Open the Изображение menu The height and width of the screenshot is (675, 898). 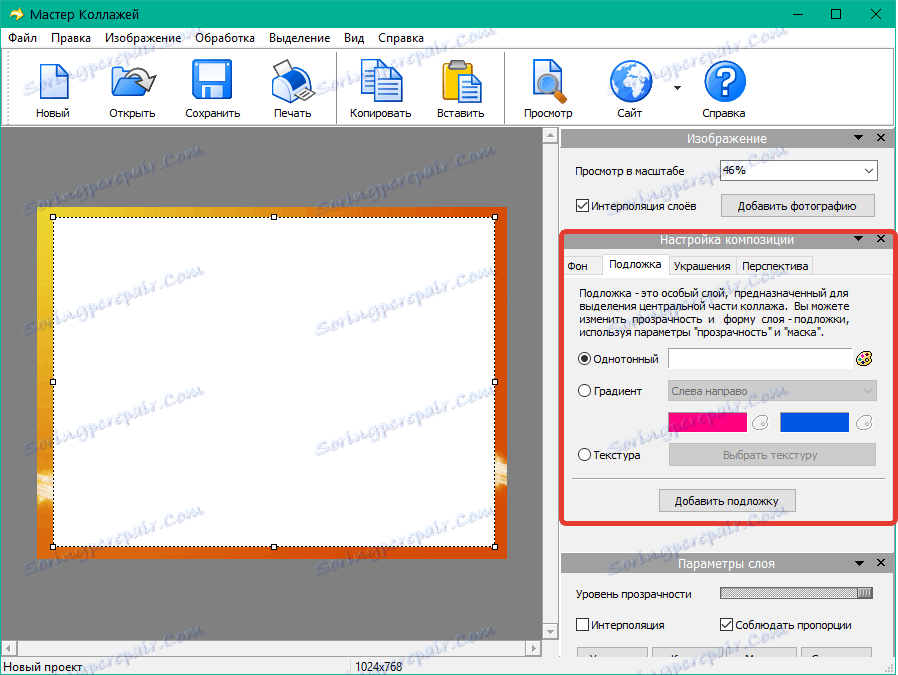pos(143,38)
